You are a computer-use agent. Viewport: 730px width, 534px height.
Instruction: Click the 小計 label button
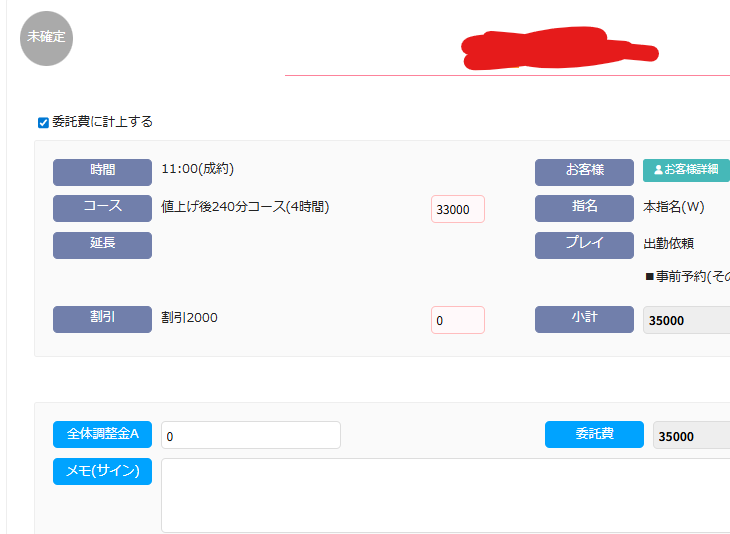[584, 319]
